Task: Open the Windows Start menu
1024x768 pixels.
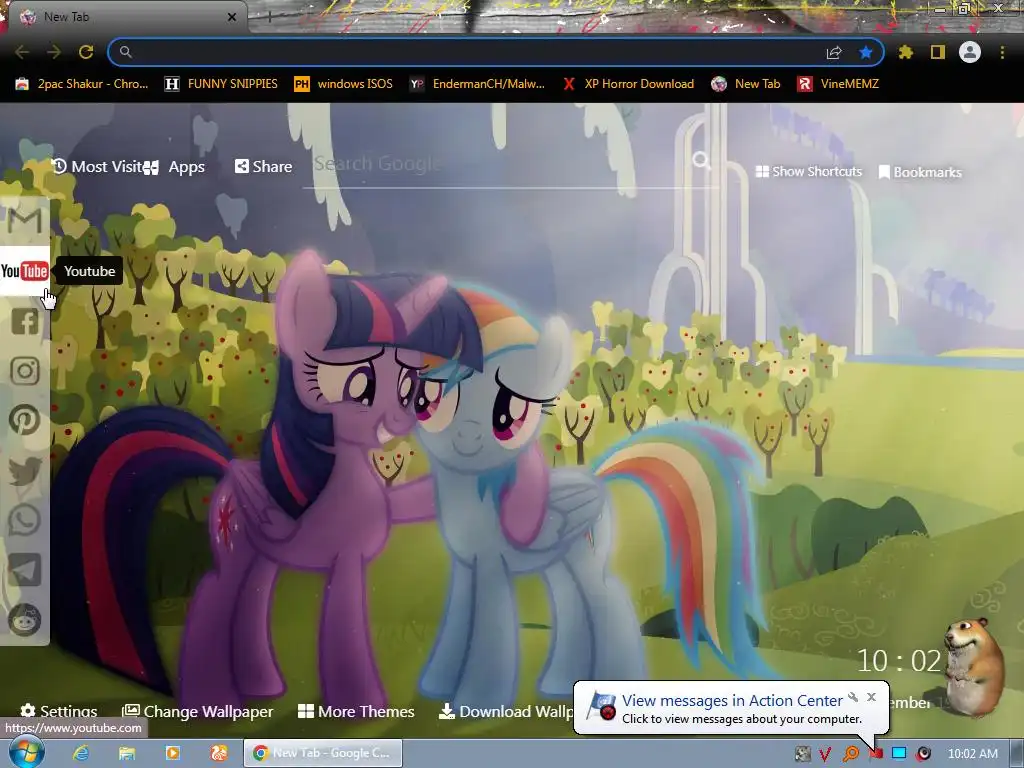Action: click(26, 752)
